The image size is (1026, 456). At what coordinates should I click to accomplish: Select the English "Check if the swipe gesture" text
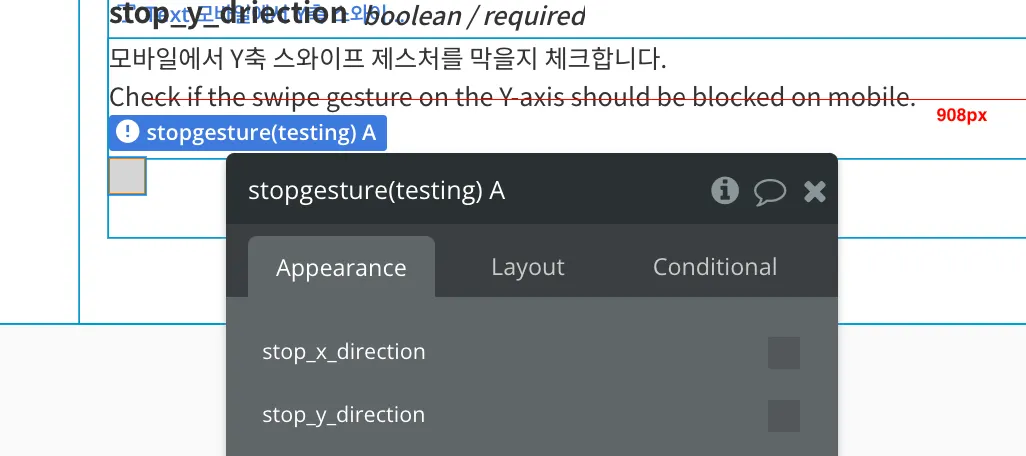click(x=512, y=97)
